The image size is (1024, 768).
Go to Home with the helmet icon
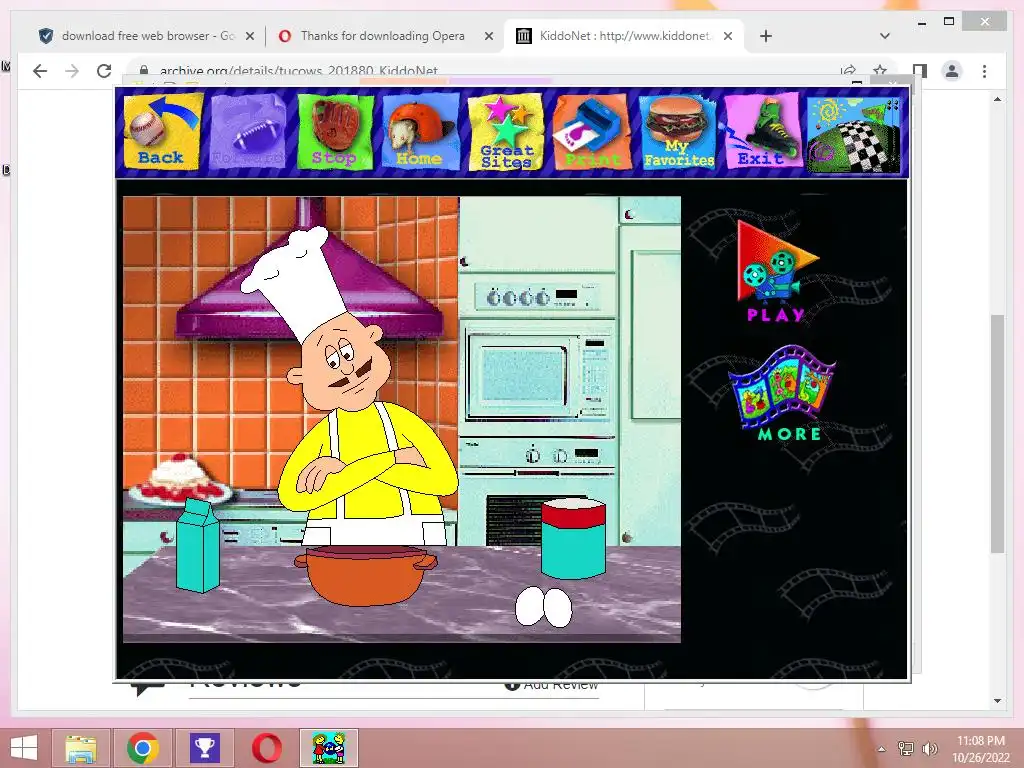(x=420, y=131)
